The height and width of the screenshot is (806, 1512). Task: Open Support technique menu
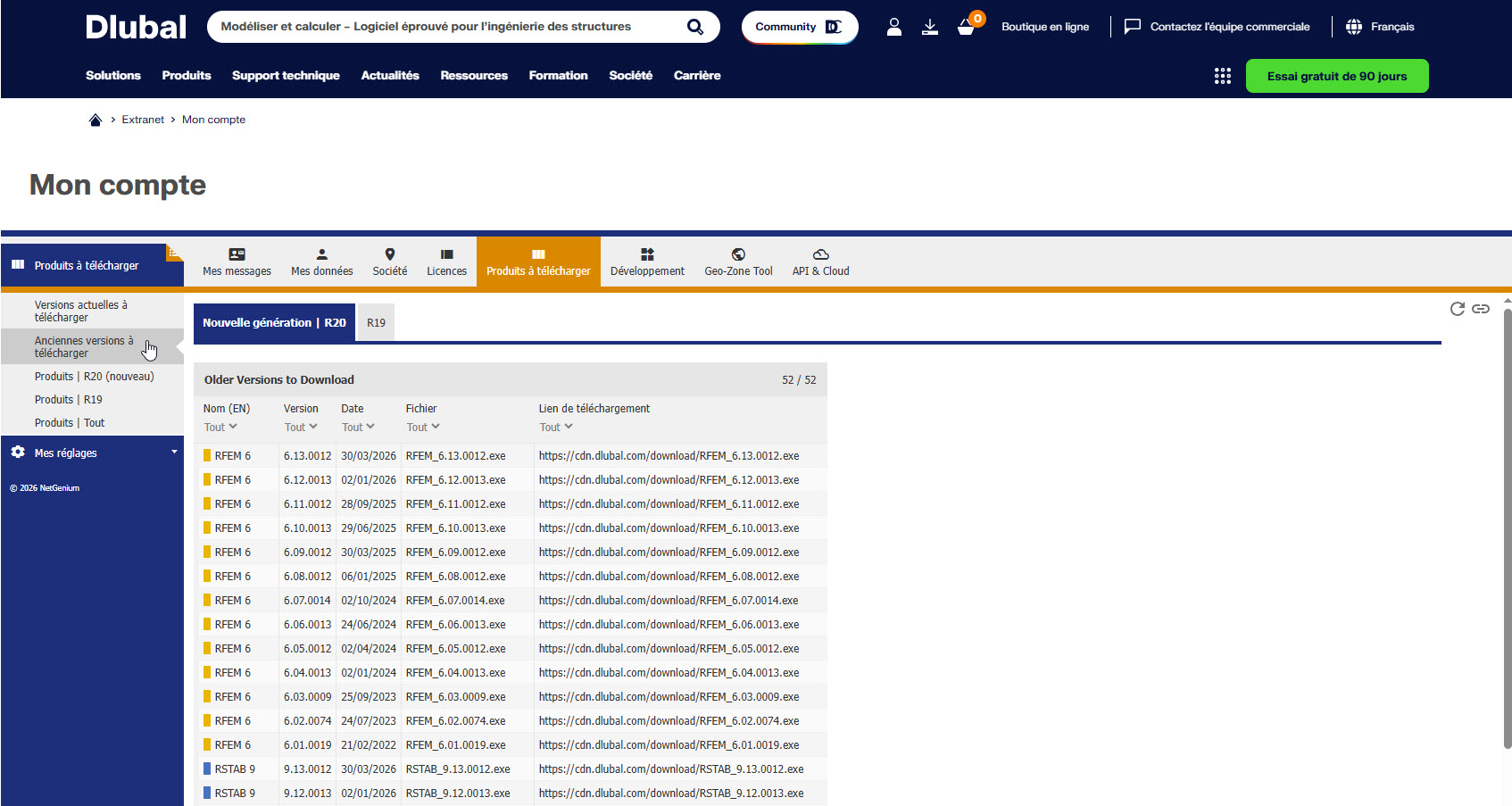click(286, 76)
